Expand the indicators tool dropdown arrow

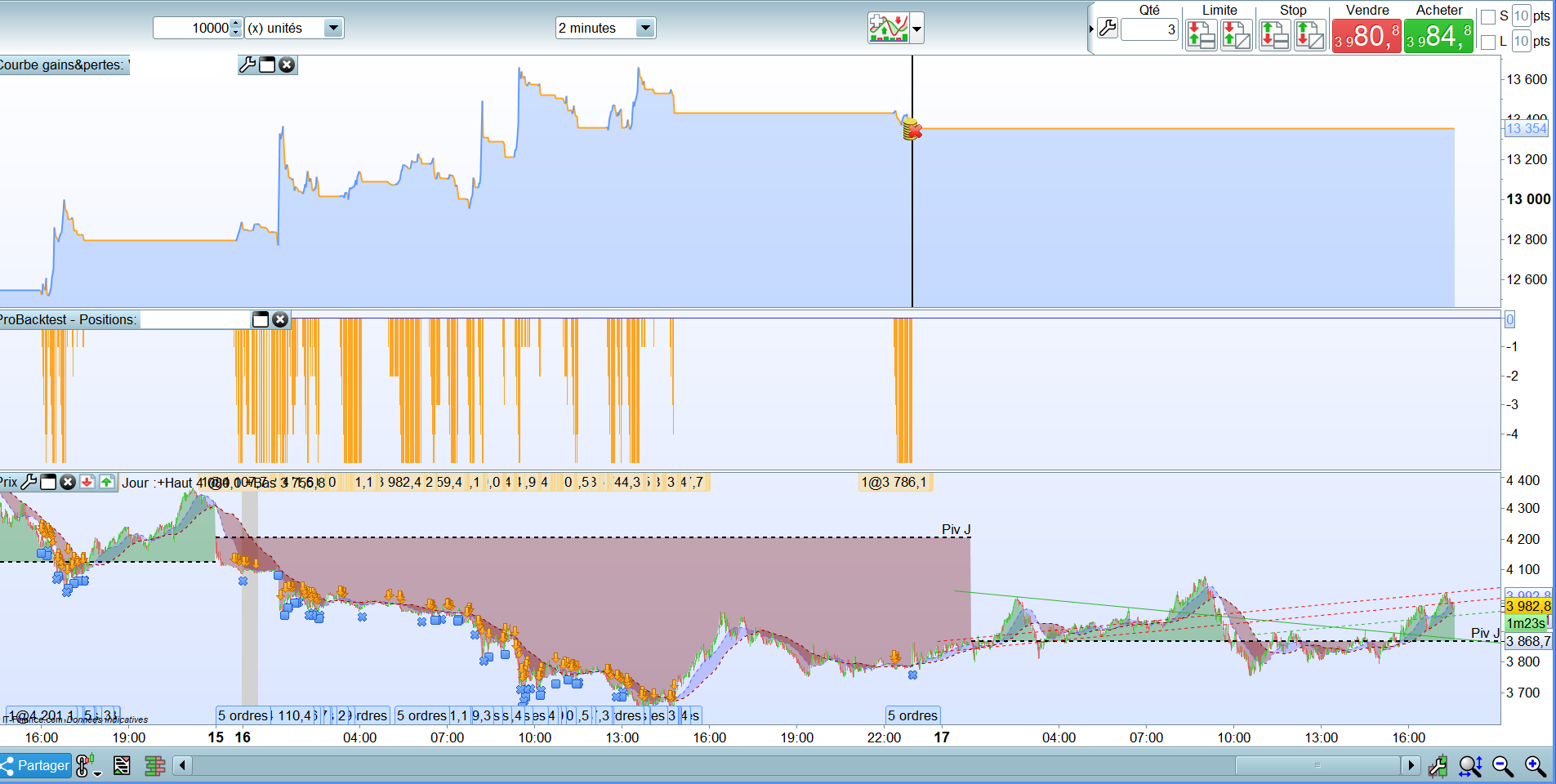click(x=917, y=29)
